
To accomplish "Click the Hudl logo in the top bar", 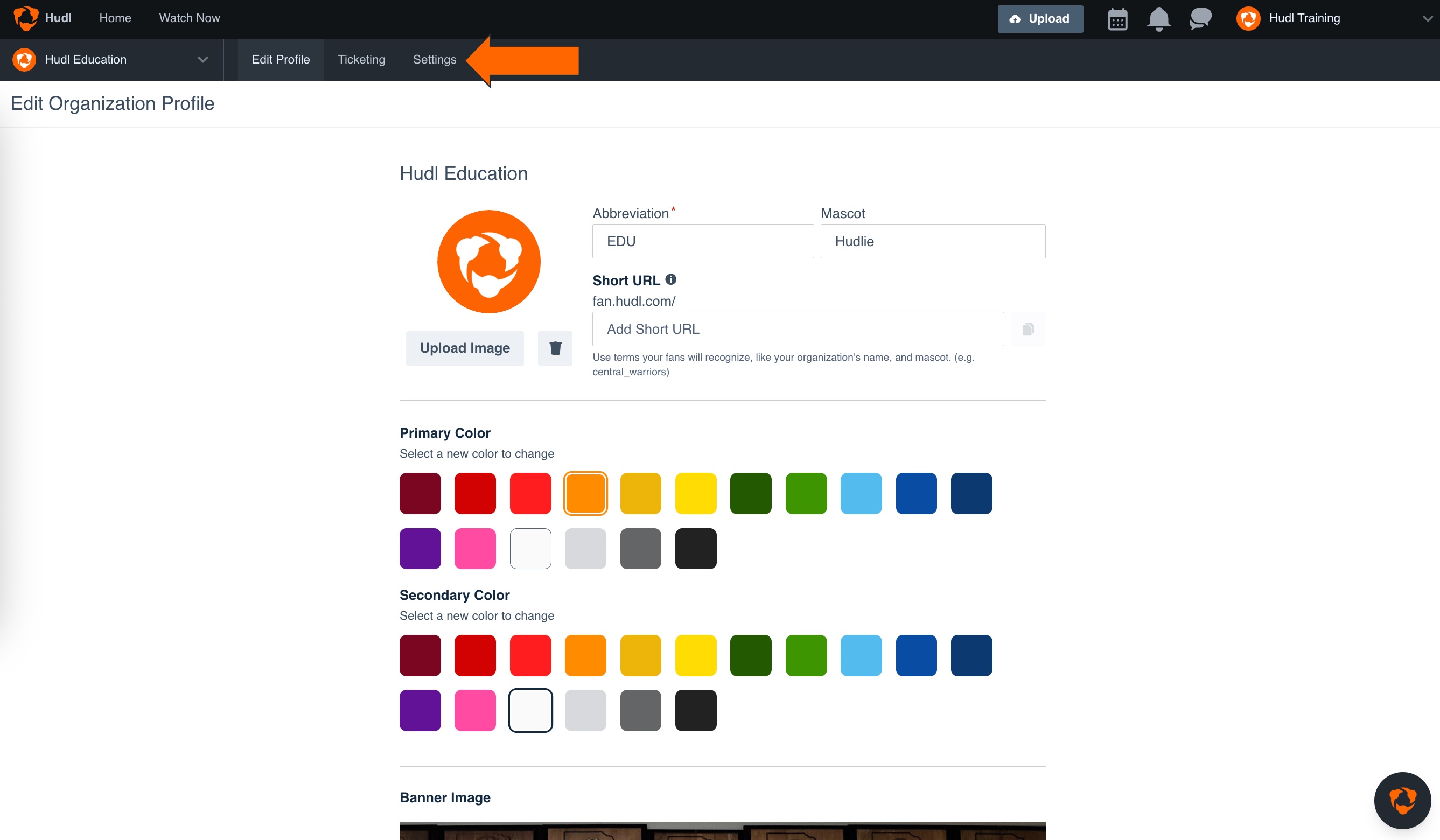I will point(26,18).
